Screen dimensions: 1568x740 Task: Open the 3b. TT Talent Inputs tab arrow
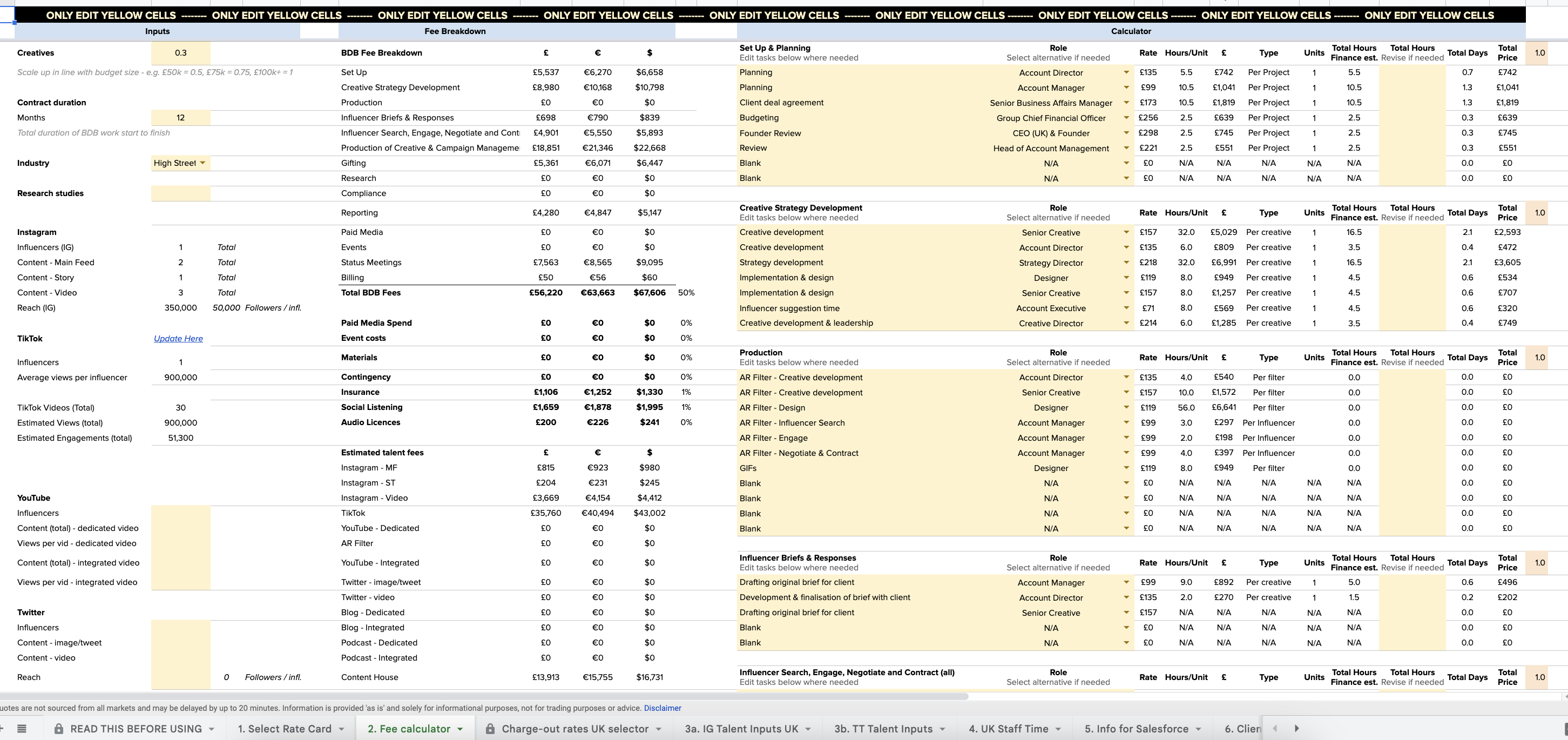pos(942,729)
